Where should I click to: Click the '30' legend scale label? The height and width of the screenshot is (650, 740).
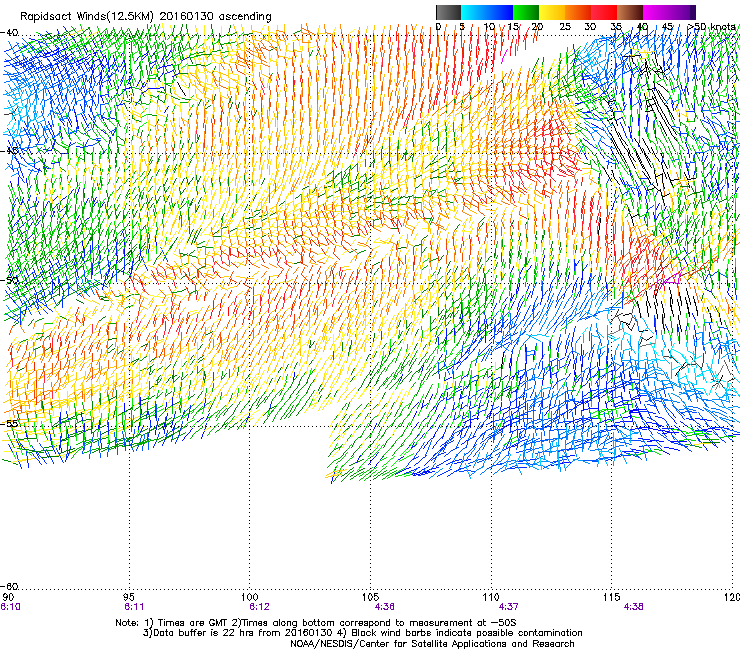click(590, 26)
